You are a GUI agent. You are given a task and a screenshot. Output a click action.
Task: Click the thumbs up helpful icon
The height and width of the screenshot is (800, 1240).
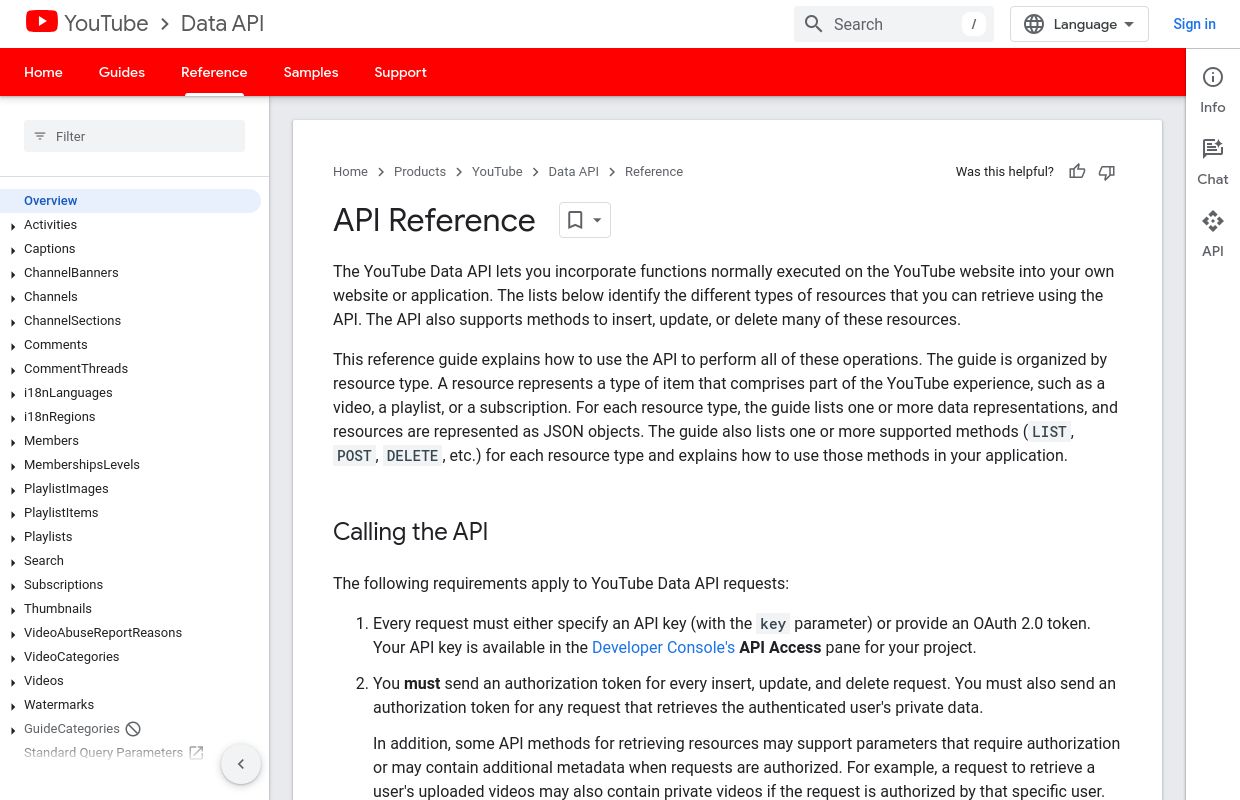click(x=1077, y=172)
